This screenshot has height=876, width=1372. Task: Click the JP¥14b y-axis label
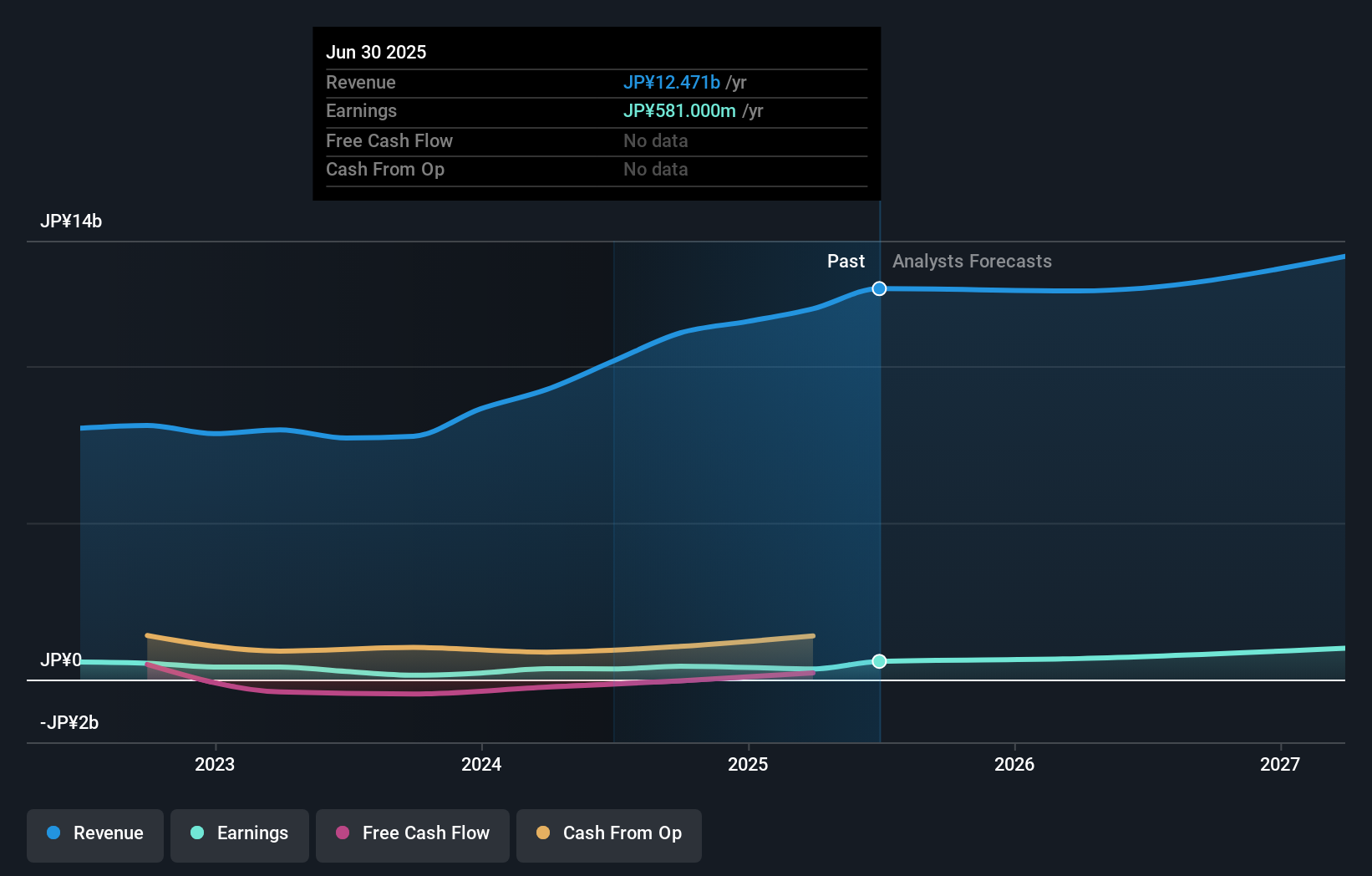coord(71,221)
